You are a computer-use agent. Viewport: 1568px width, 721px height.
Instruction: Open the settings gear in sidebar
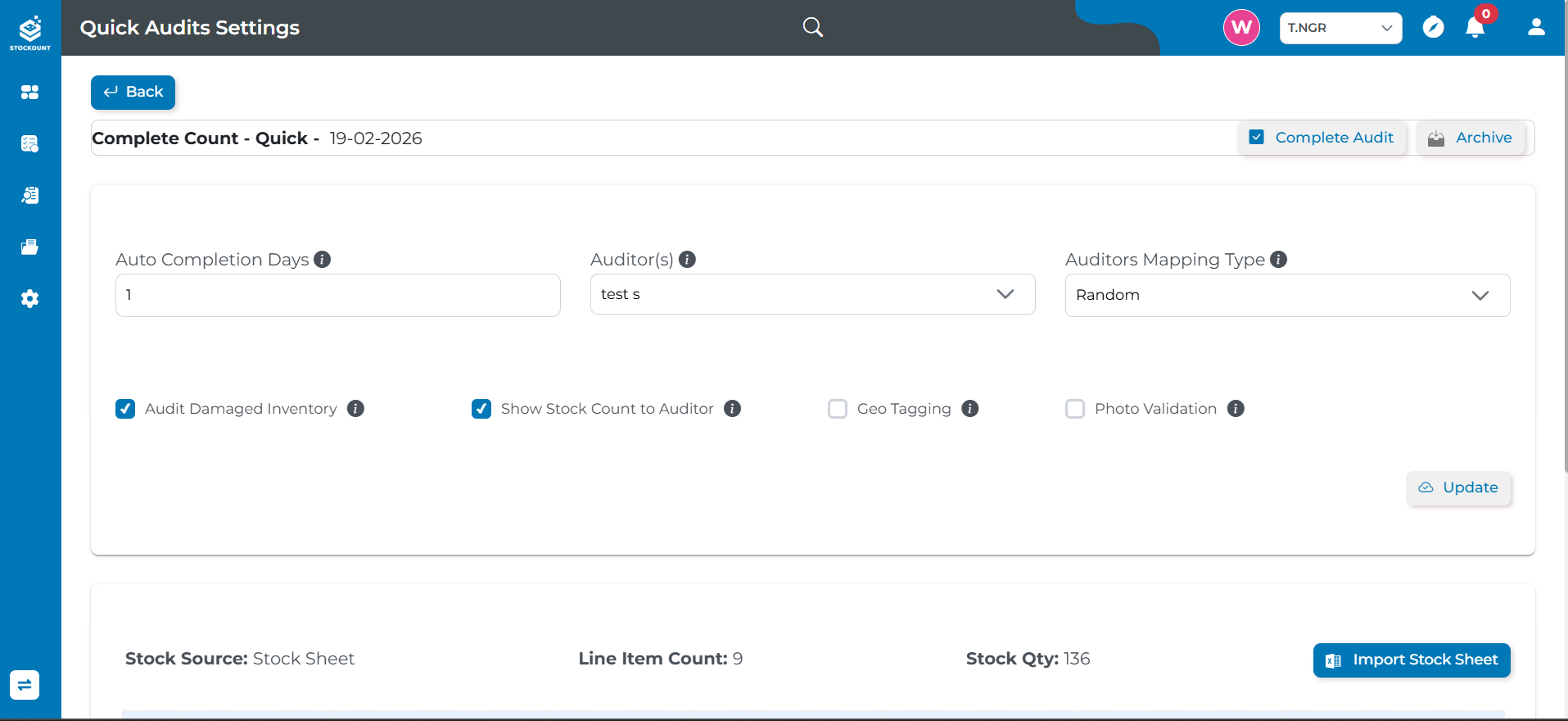coord(30,299)
